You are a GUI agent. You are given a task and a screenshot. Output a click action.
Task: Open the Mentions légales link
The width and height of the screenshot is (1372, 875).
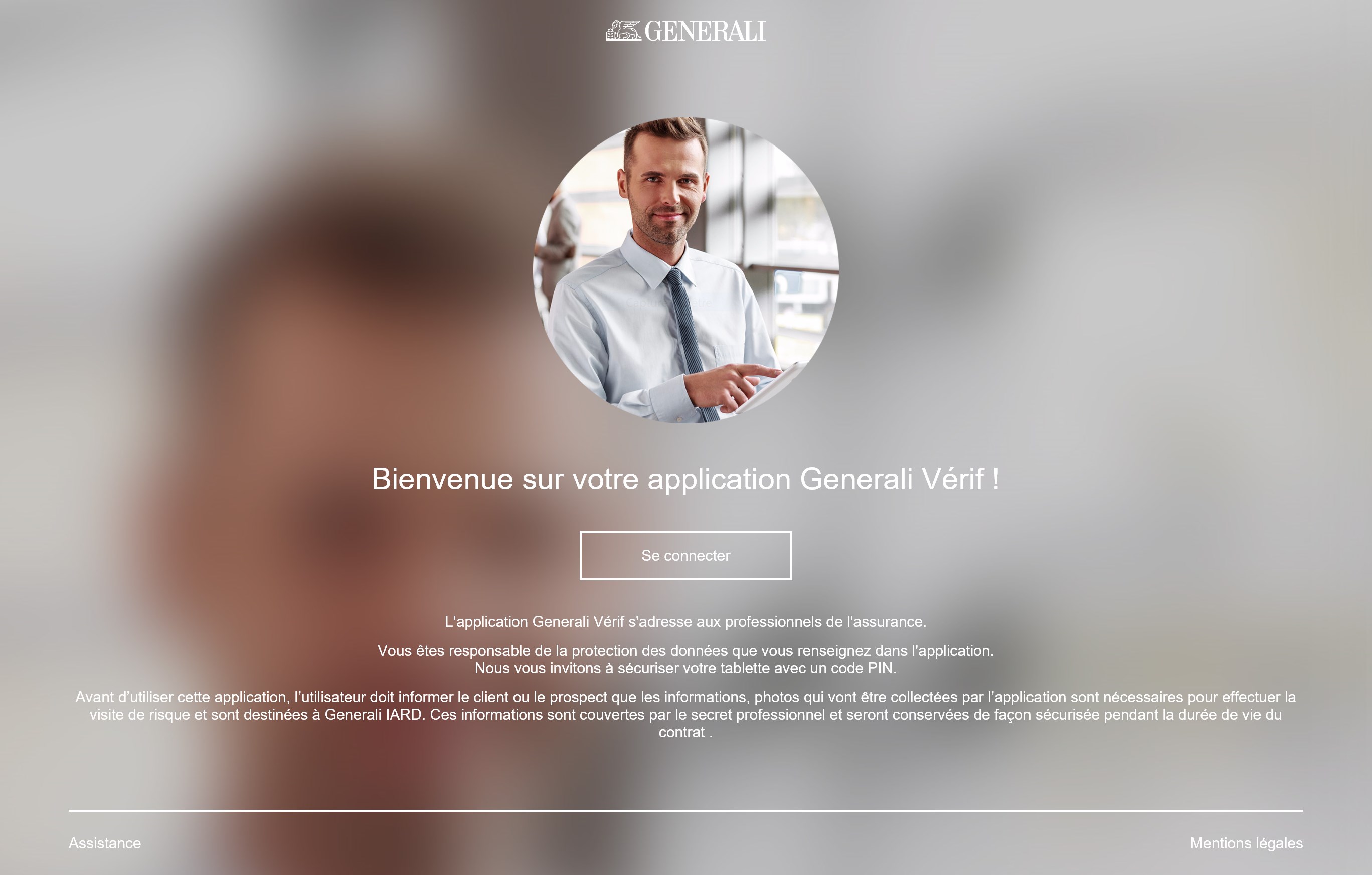1246,843
